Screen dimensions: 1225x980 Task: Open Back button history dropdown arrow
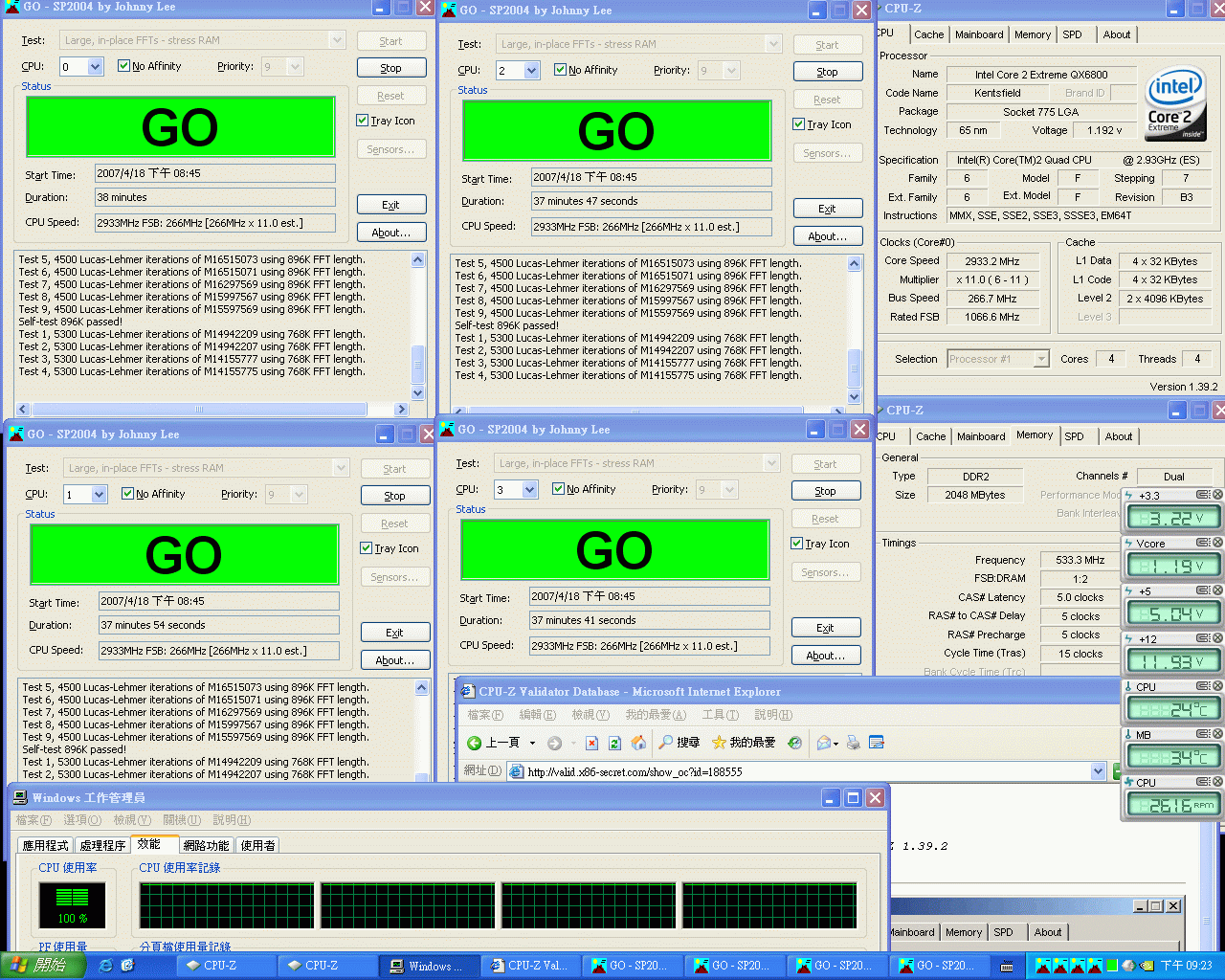click(532, 743)
